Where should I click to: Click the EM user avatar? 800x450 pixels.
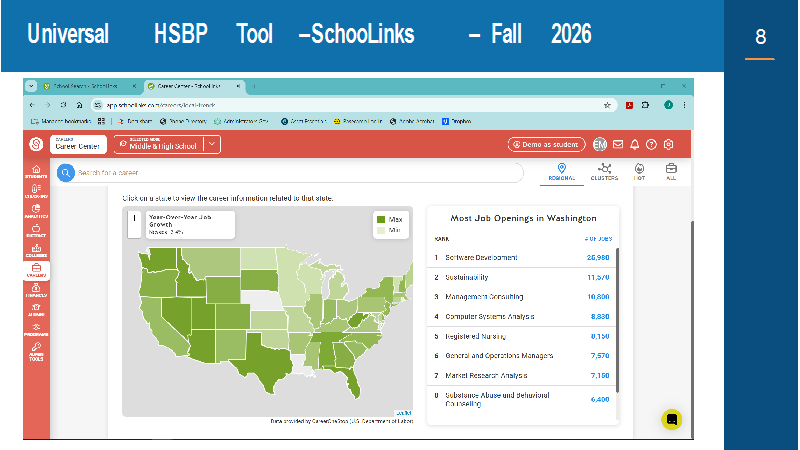(600, 144)
